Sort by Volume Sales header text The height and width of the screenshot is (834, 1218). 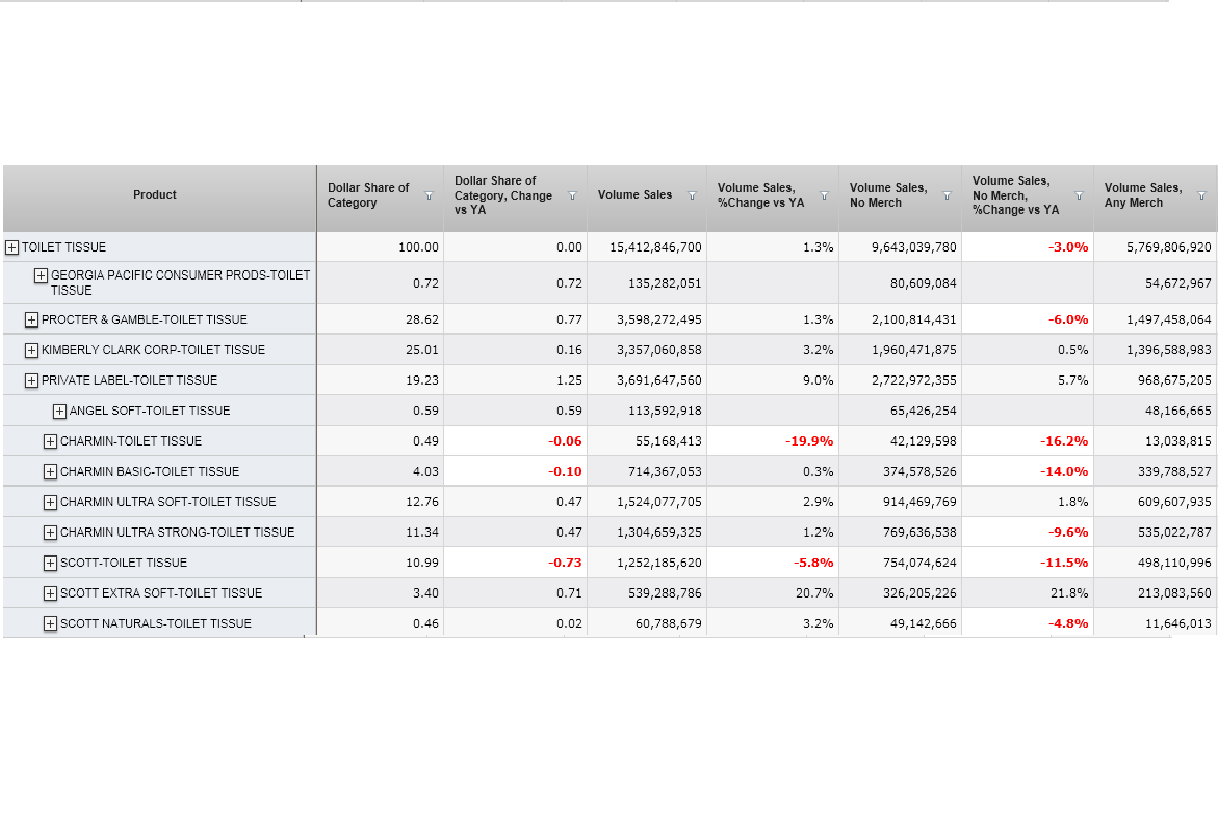tap(635, 195)
